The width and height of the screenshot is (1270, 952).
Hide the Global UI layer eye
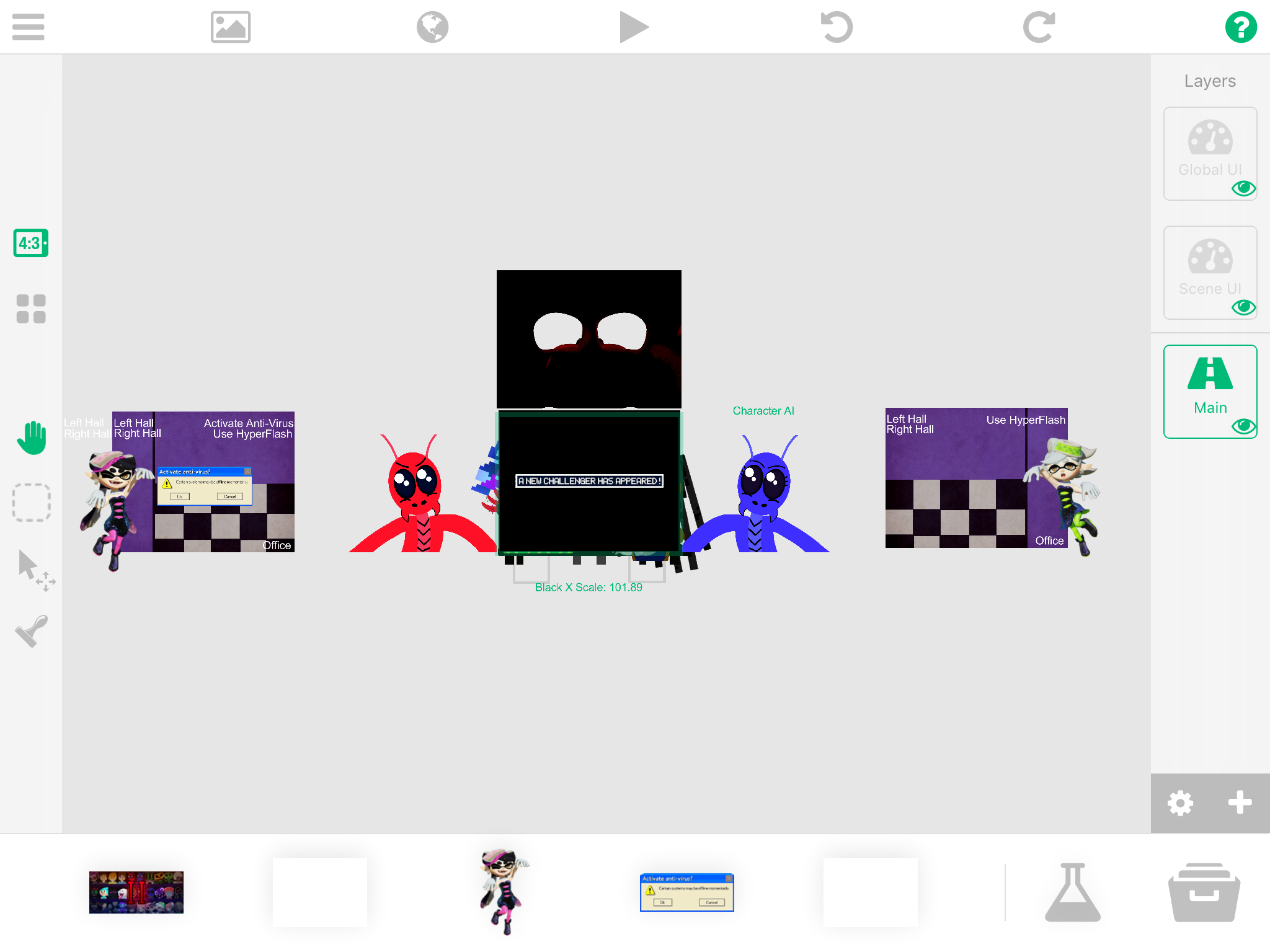1243,188
